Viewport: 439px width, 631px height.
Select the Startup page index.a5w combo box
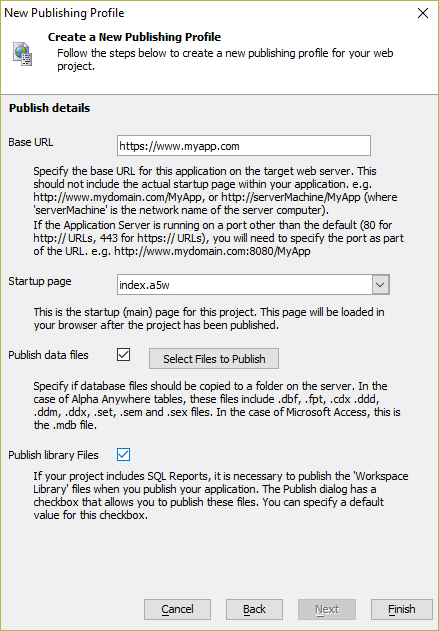coord(253,285)
